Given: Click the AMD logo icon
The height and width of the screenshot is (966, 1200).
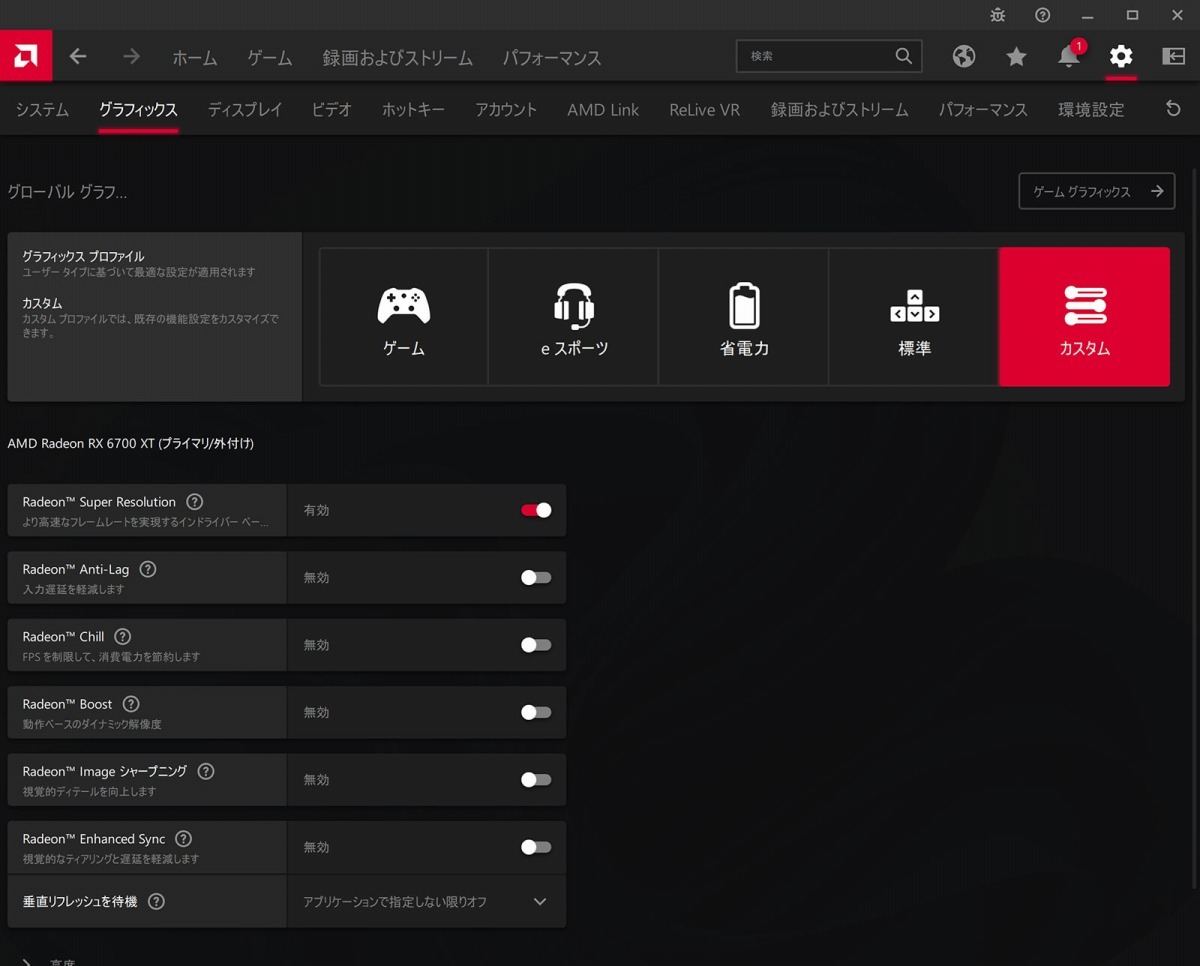Looking at the screenshot, I should pyautogui.click(x=26, y=56).
